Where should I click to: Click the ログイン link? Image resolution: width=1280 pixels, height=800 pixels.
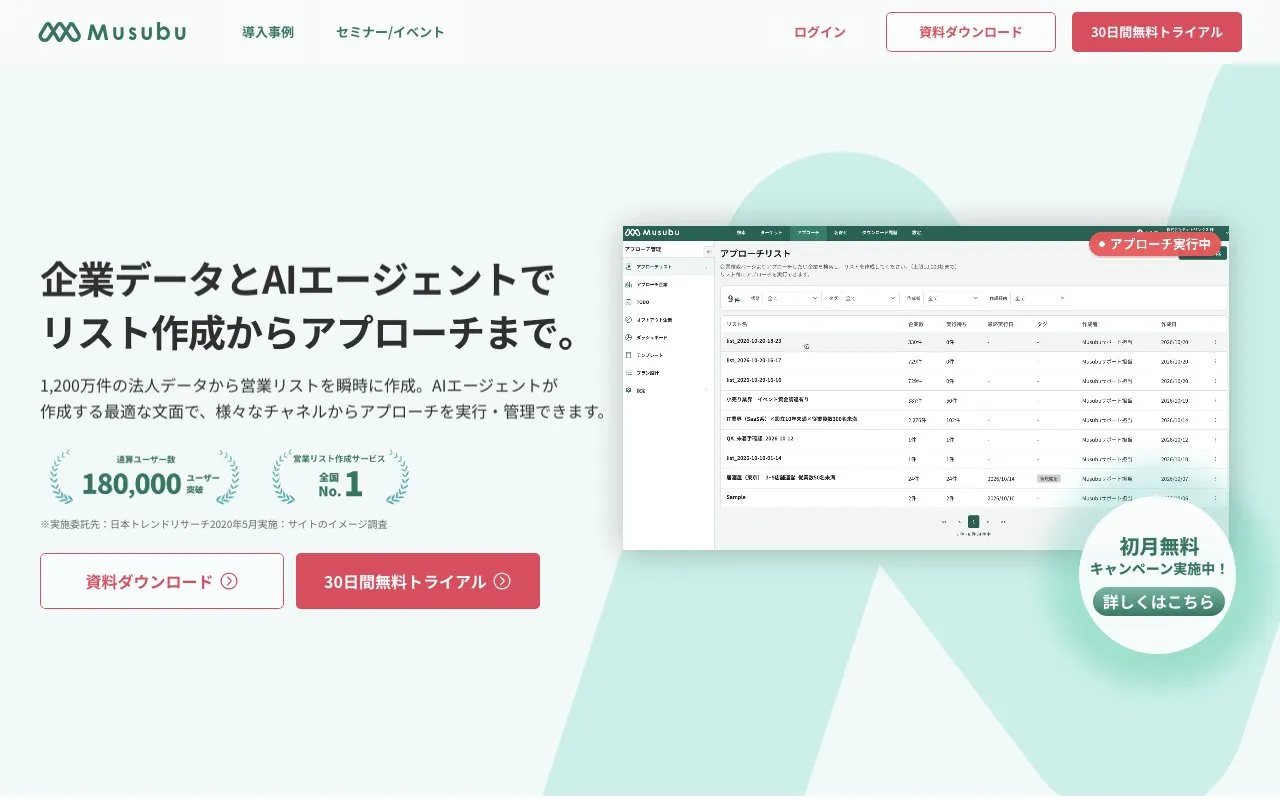pyautogui.click(x=820, y=32)
